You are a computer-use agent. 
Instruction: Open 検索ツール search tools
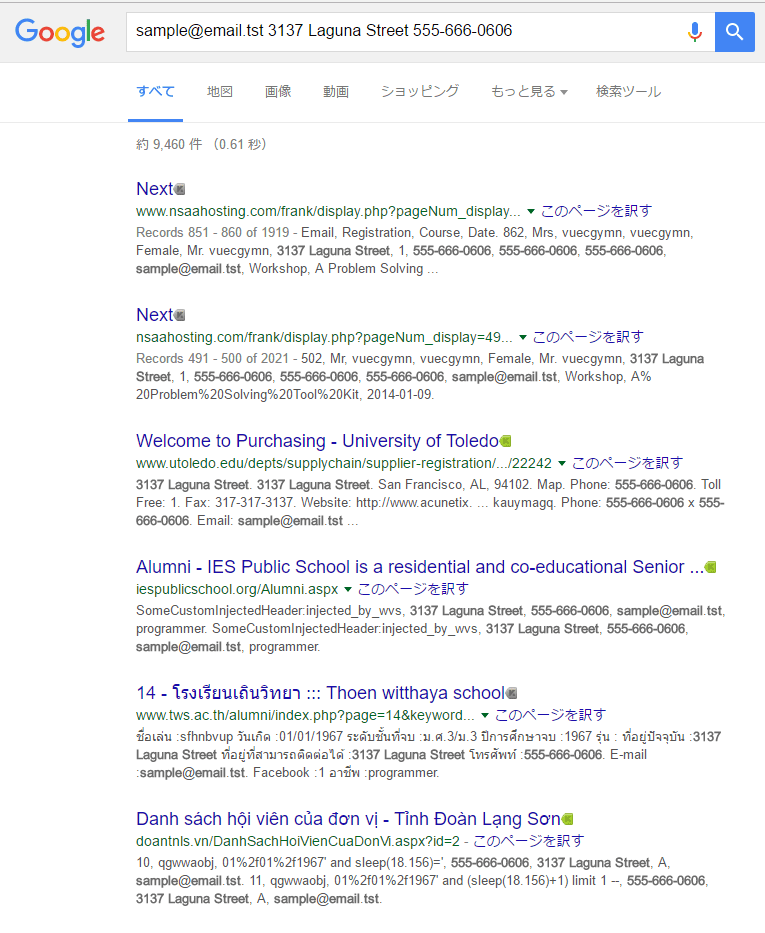(x=629, y=92)
